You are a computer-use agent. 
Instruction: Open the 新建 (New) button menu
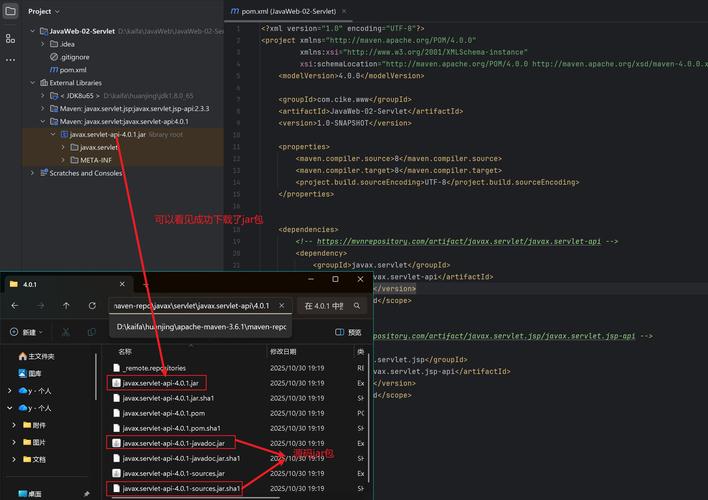click(x=28, y=332)
